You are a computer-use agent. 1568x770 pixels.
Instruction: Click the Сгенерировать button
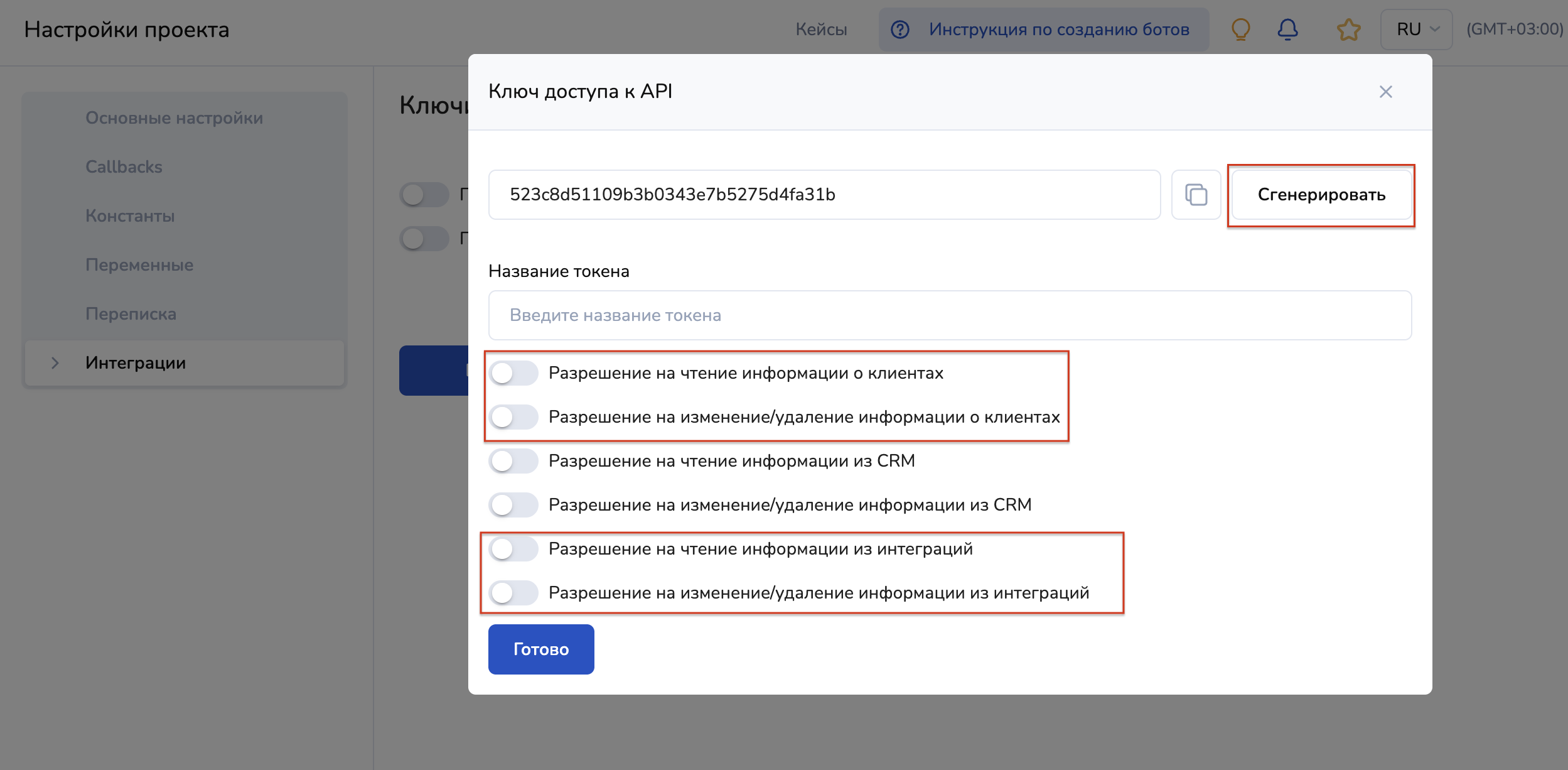pyautogui.click(x=1321, y=195)
